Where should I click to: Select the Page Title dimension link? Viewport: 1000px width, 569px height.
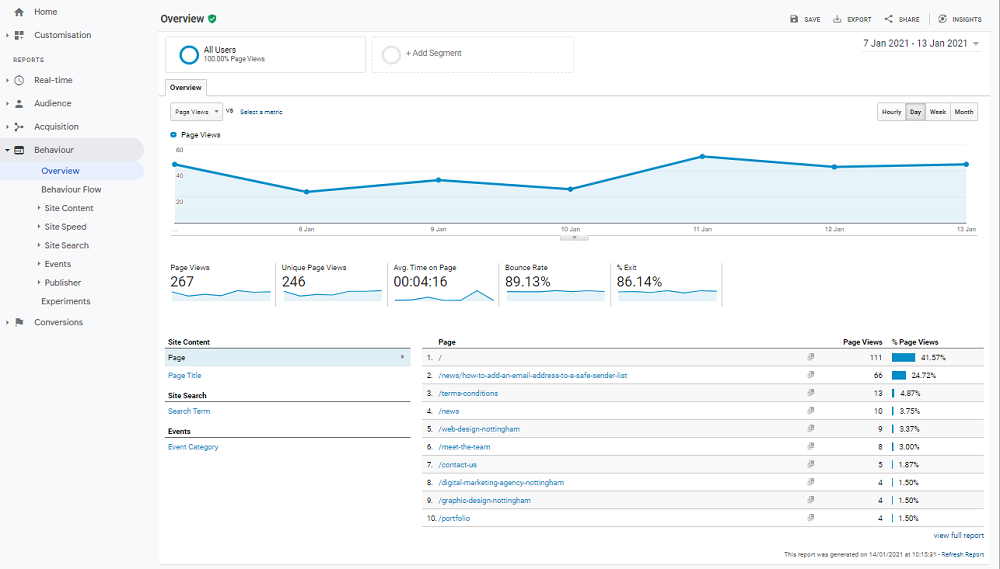tap(184, 376)
